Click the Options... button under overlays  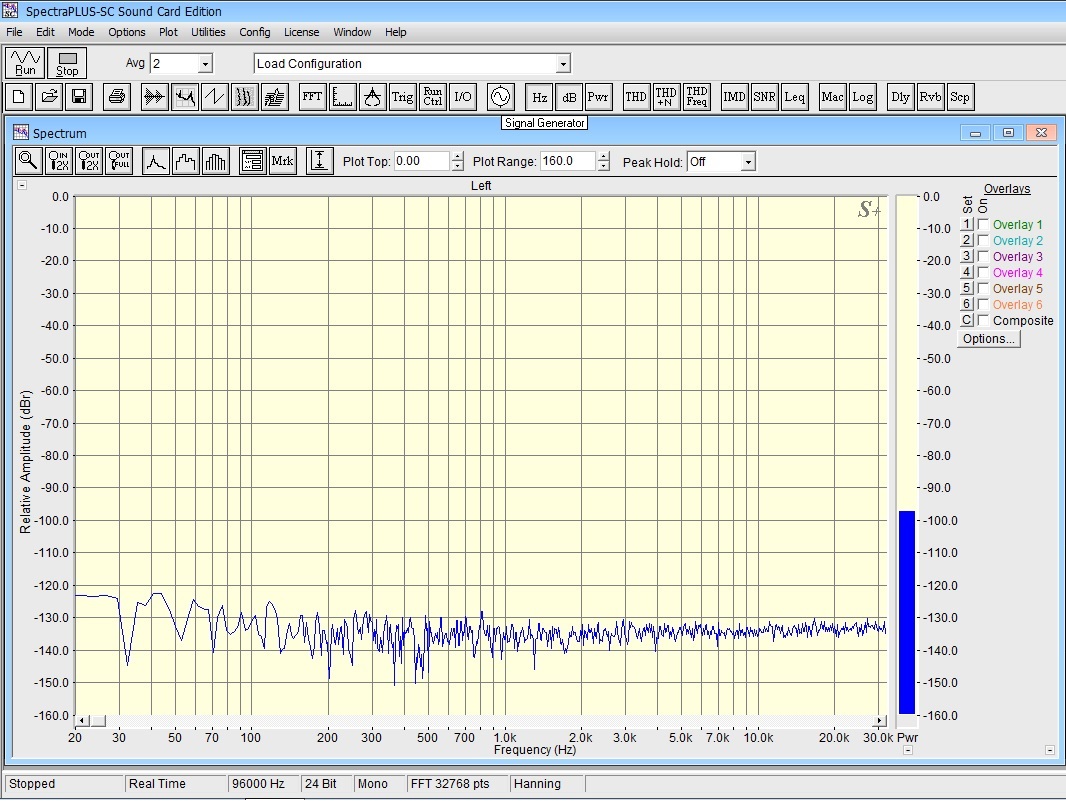click(988, 339)
